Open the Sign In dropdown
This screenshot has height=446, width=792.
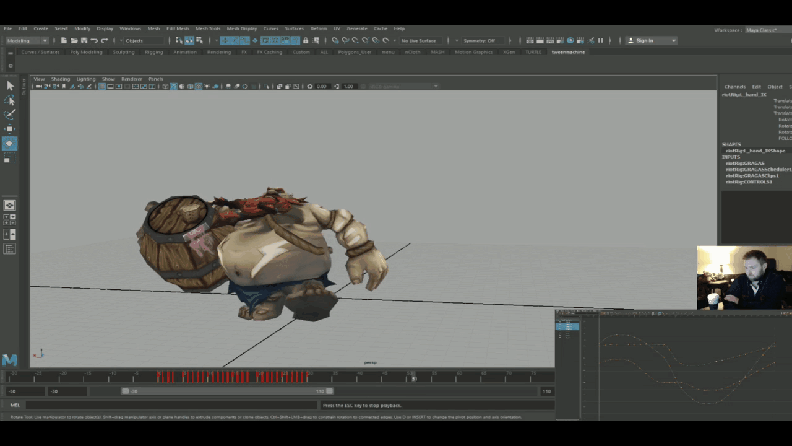click(652, 40)
